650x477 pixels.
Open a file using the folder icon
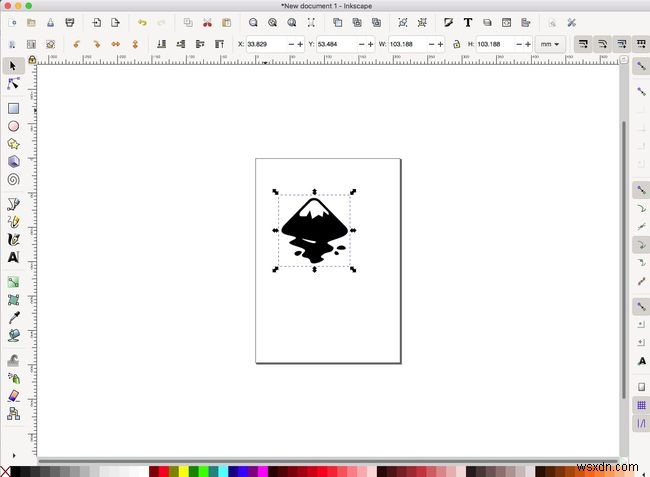click(x=31, y=23)
